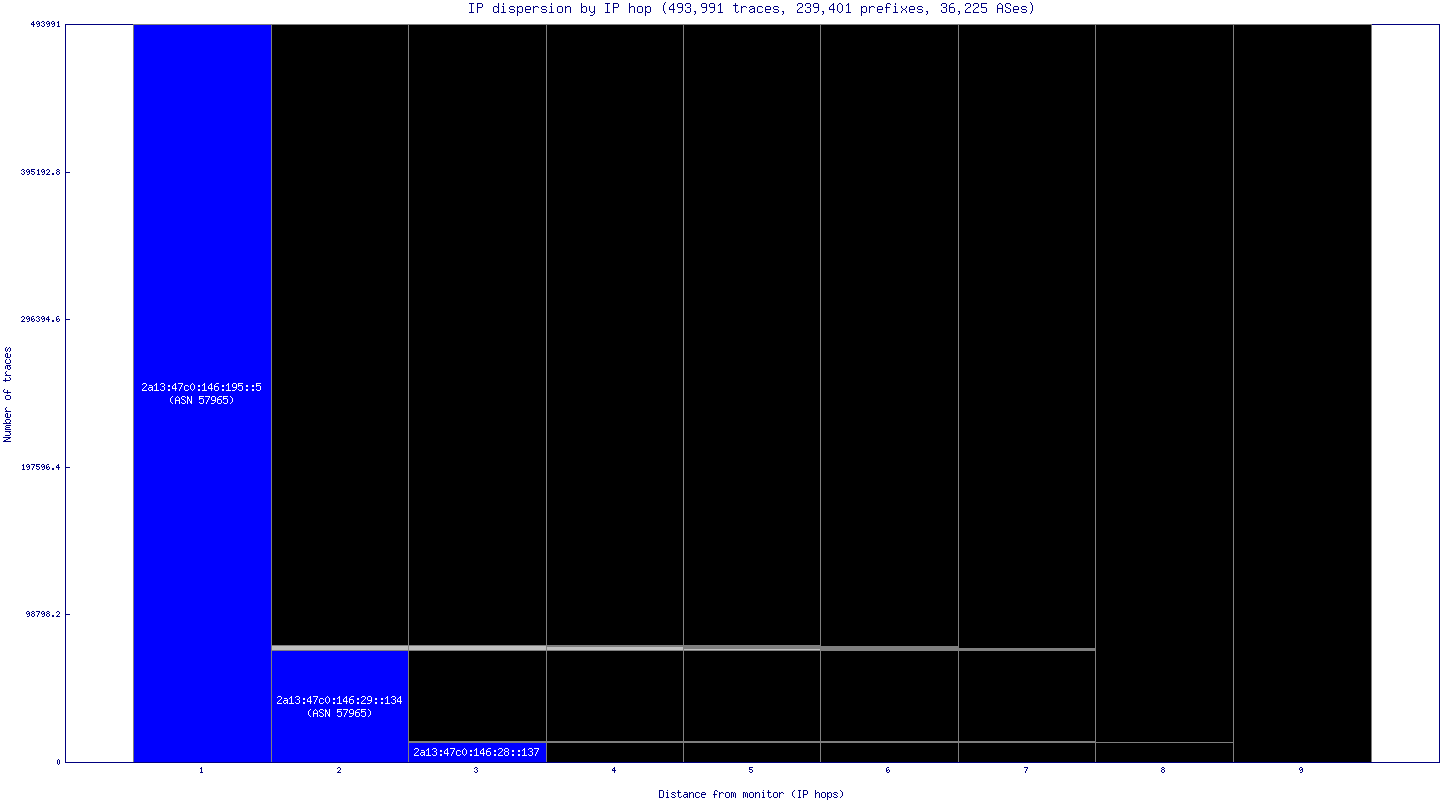
Task: Click the 98798.2 y-axis tick label
Action: click(x=43, y=614)
